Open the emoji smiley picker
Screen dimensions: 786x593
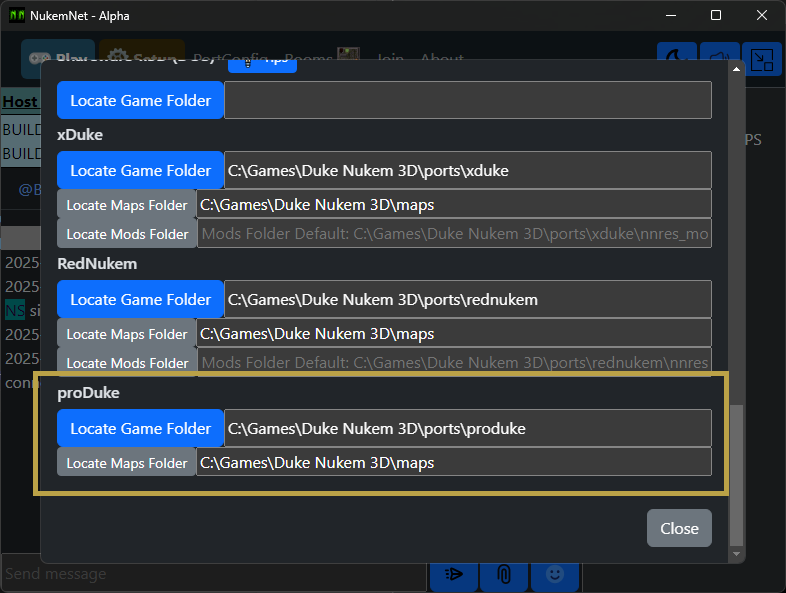(x=555, y=574)
